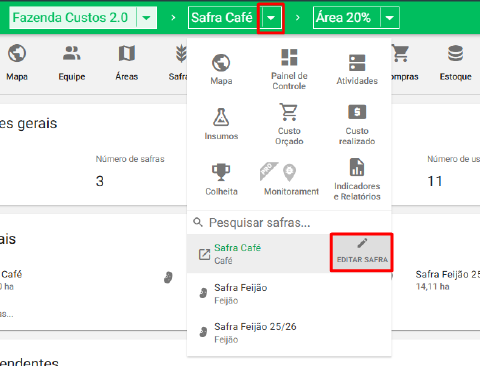Screen dimensions: 480x366
Task: Click the 14,11 ha area text
Action: click(432, 286)
